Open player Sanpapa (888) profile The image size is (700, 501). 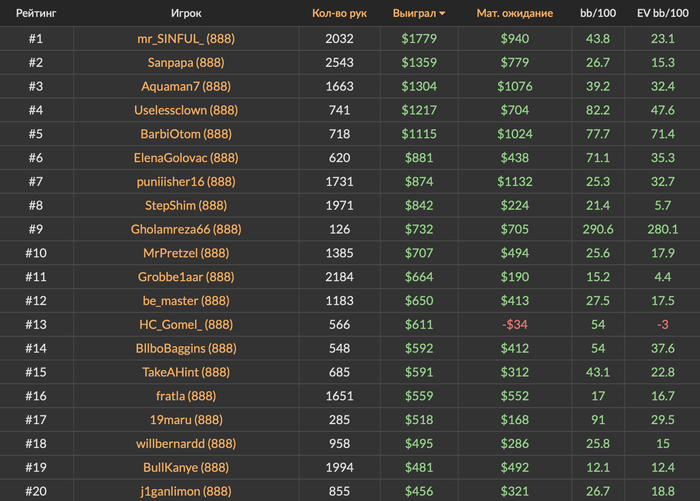185,62
